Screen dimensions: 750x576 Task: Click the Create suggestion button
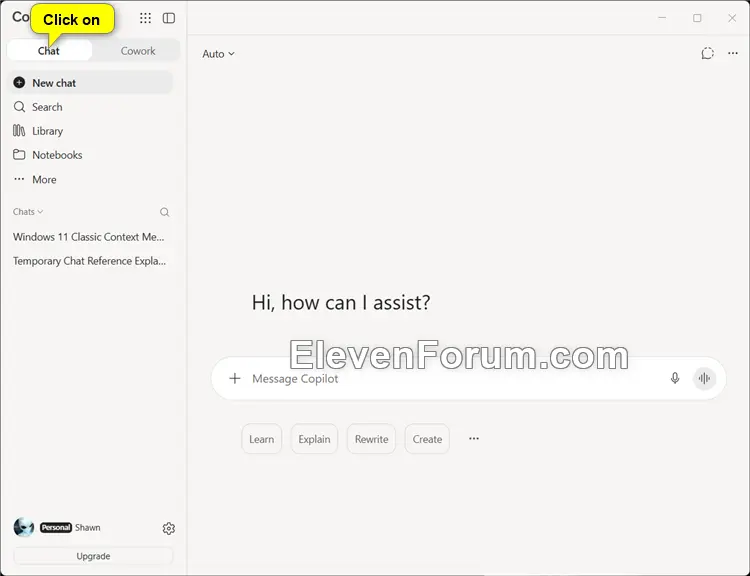pyautogui.click(x=427, y=439)
